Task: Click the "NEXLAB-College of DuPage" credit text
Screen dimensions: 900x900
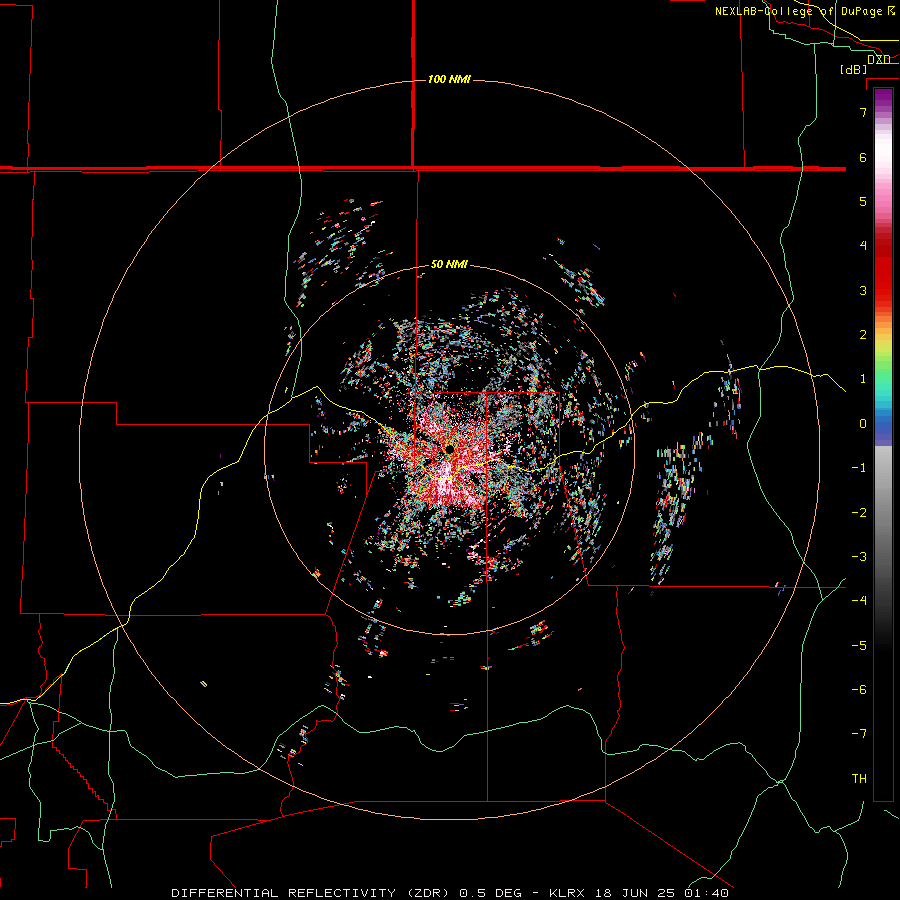Action: [800, 11]
